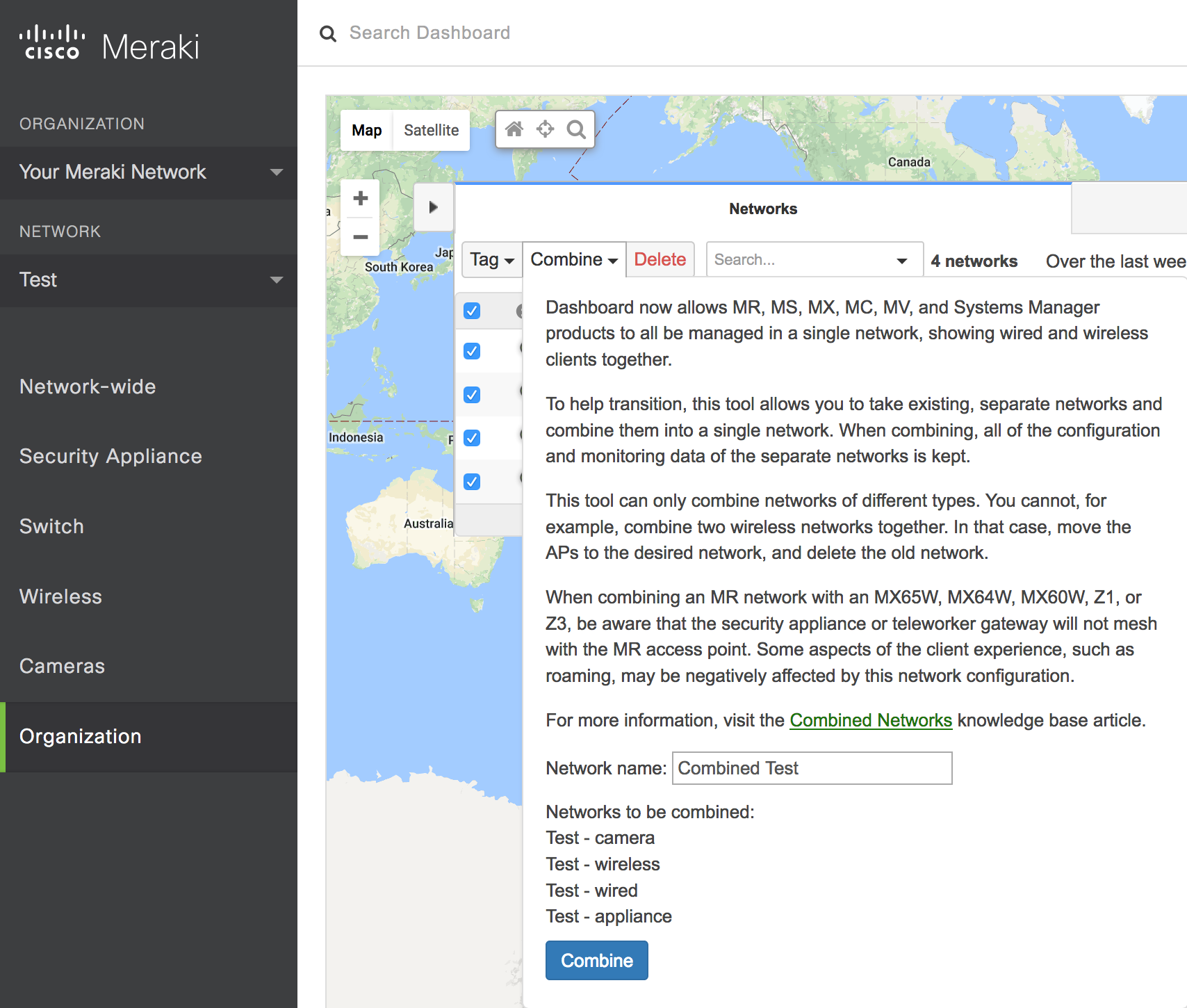
Task: Expand the Search networks dropdown arrow
Action: point(902,261)
